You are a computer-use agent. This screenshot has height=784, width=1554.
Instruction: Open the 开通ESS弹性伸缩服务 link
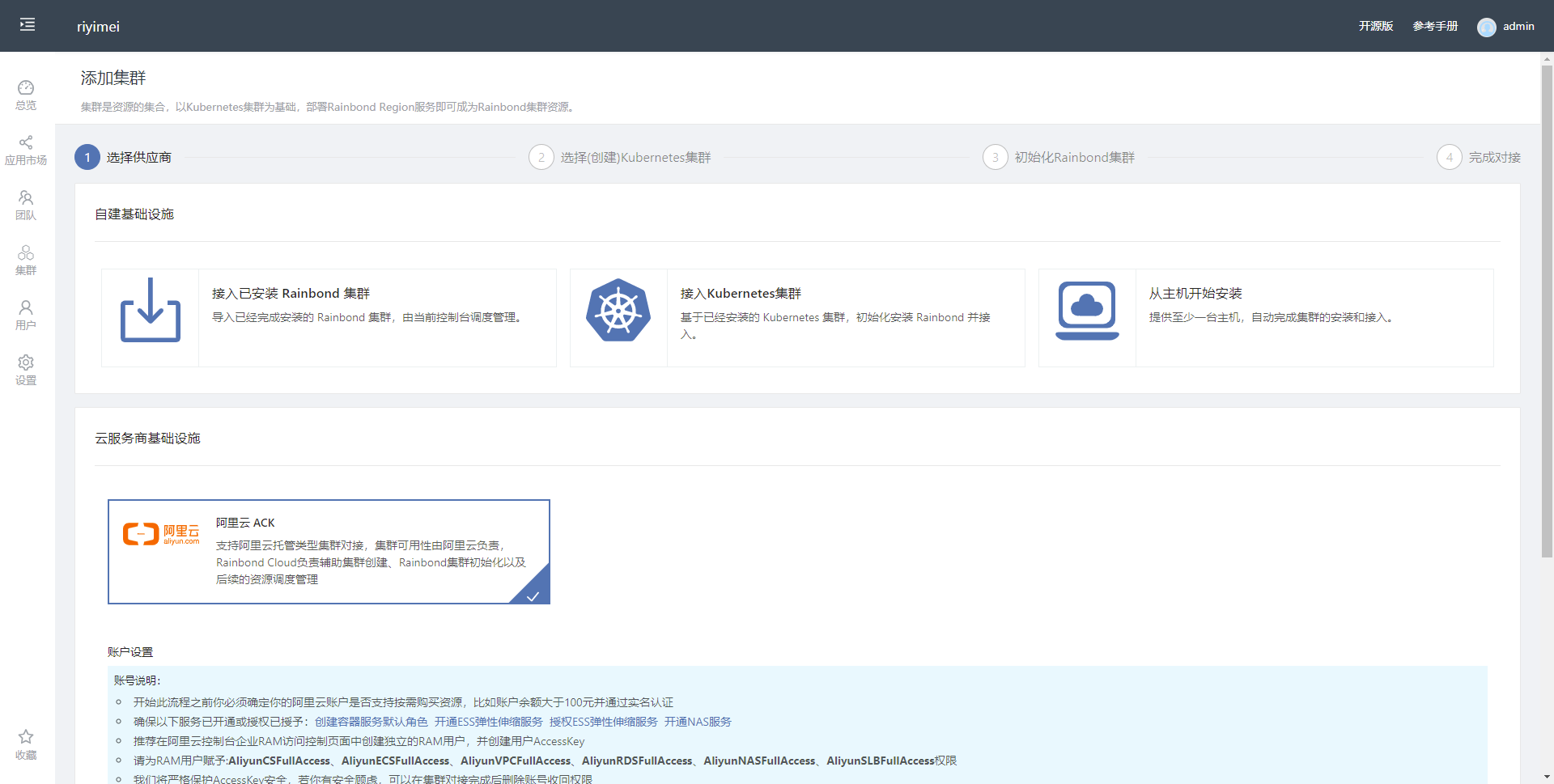tap(489, 722)
